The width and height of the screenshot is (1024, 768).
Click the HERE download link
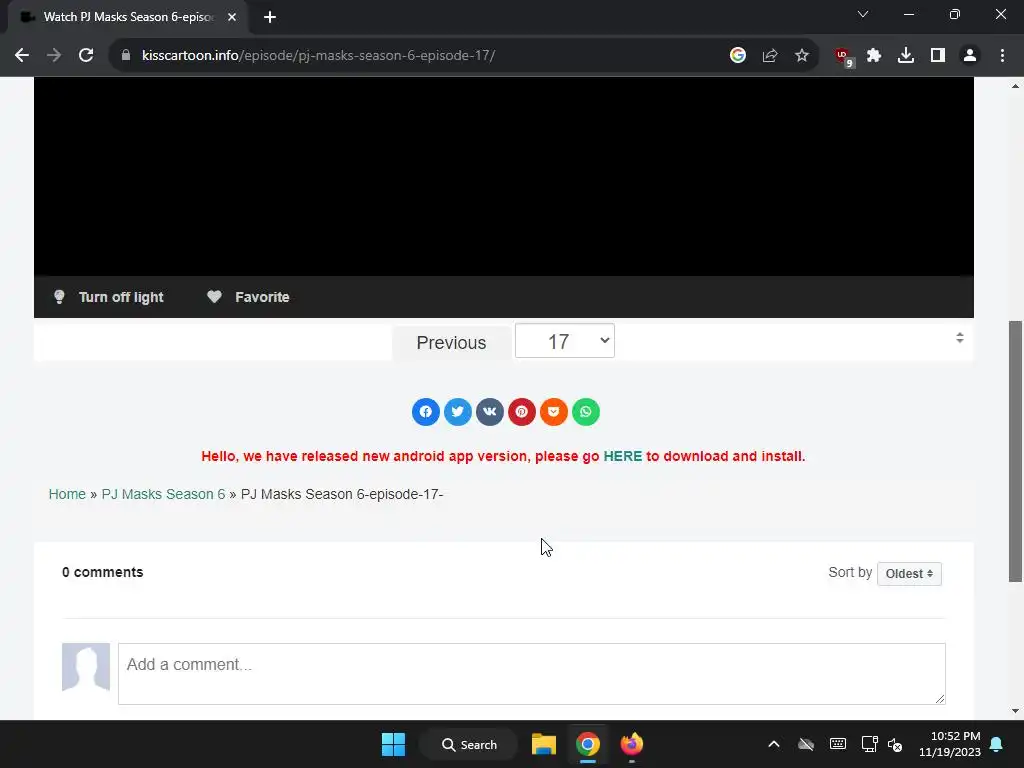click(622, 456)
